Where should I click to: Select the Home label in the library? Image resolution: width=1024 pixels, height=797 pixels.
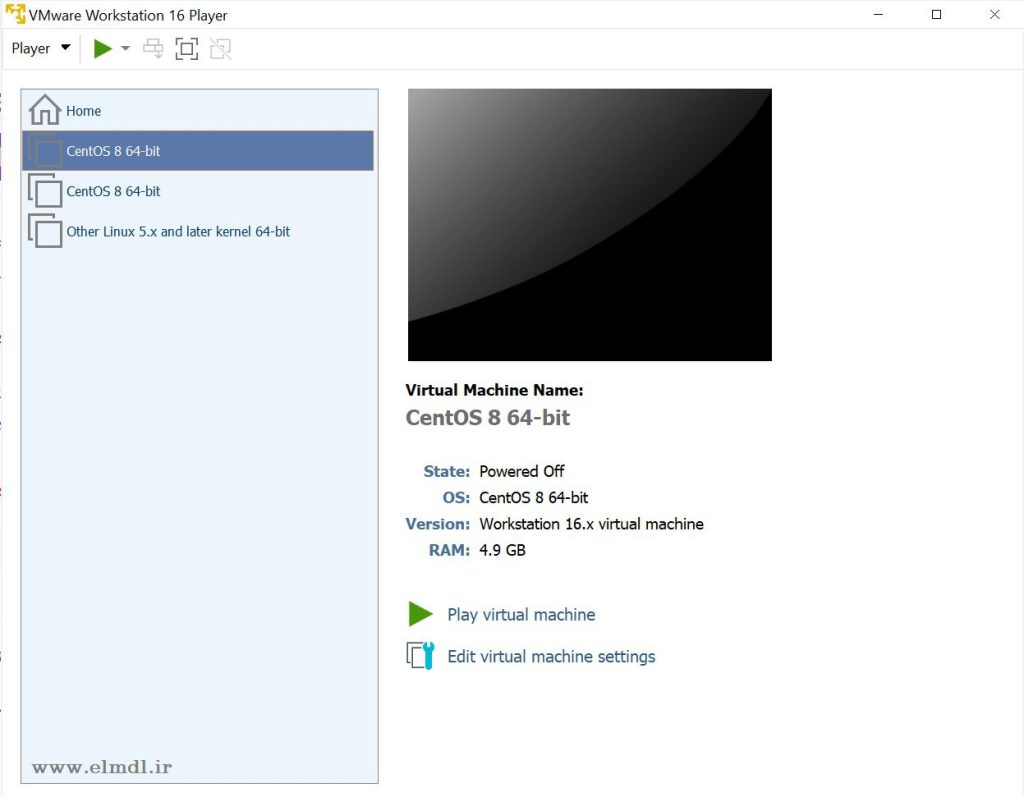(84, 111)
